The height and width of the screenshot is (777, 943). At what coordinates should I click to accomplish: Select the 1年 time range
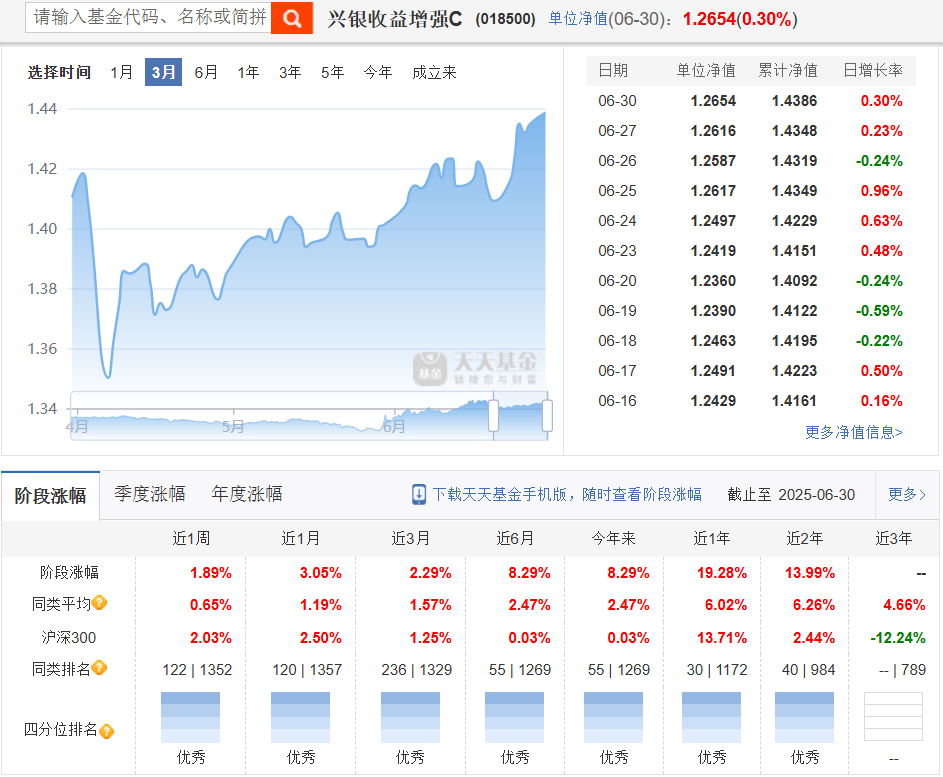248,72
